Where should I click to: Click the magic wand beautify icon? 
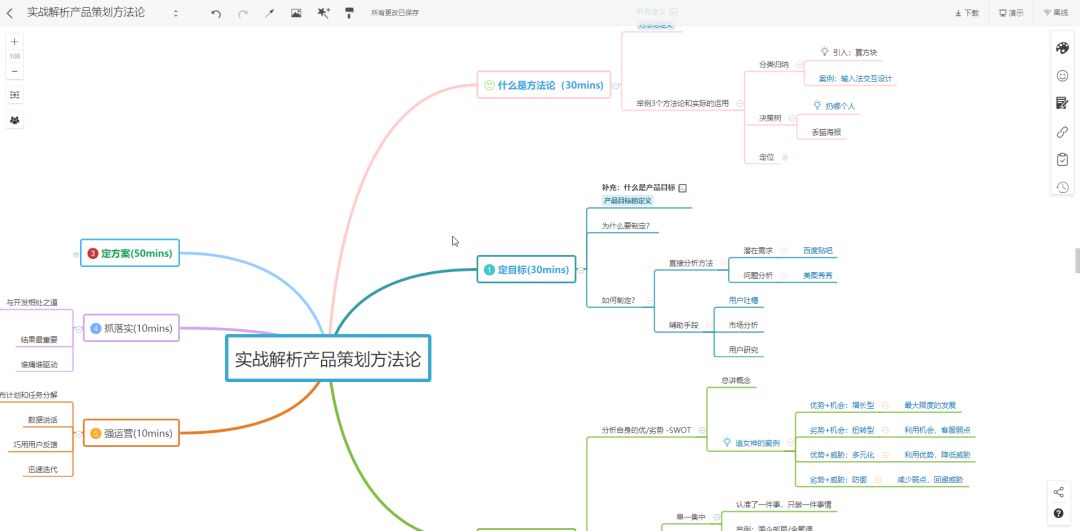click(323, 12)
